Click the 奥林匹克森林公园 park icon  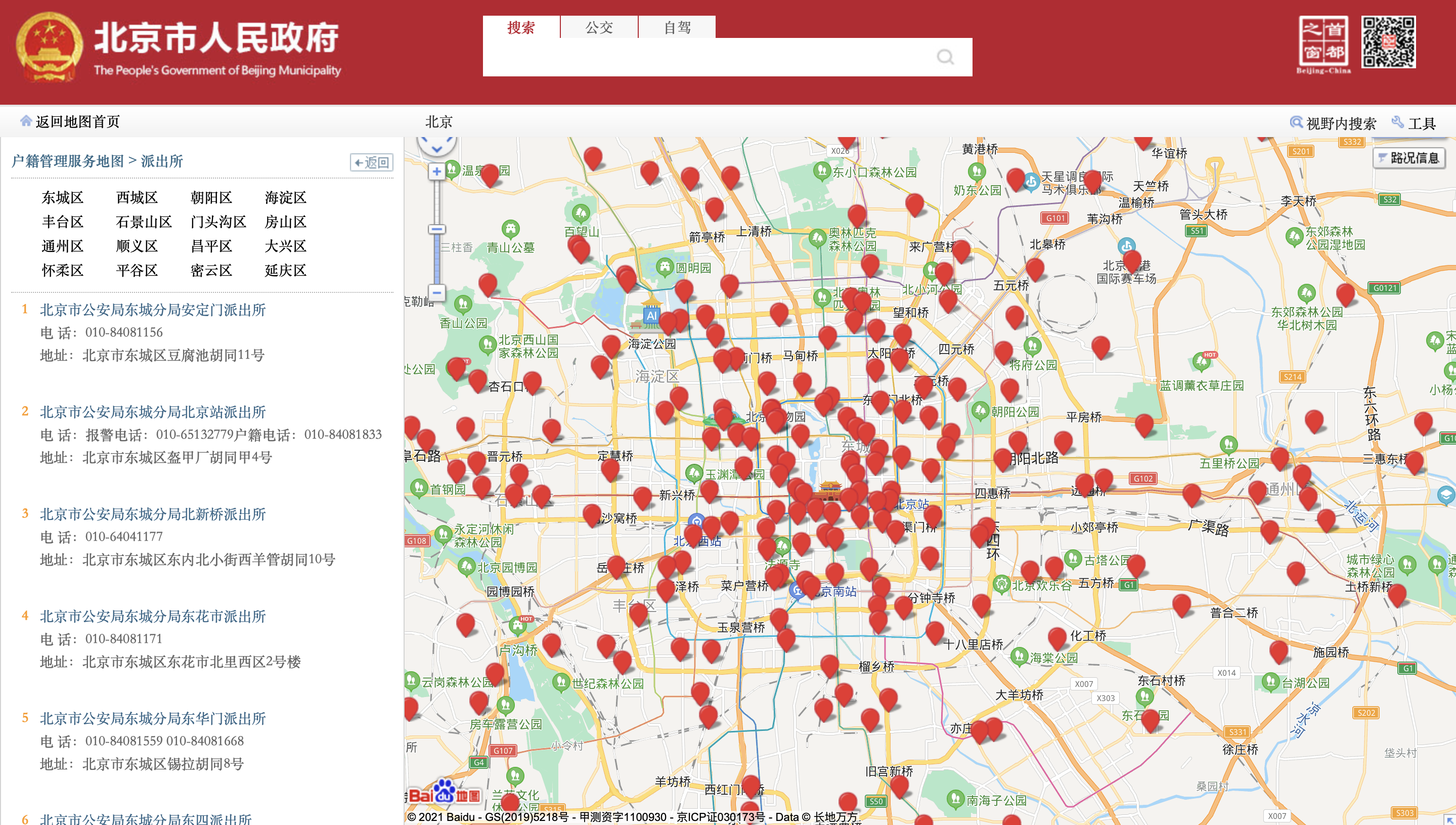pyautogui.click(x=817, y=238)
